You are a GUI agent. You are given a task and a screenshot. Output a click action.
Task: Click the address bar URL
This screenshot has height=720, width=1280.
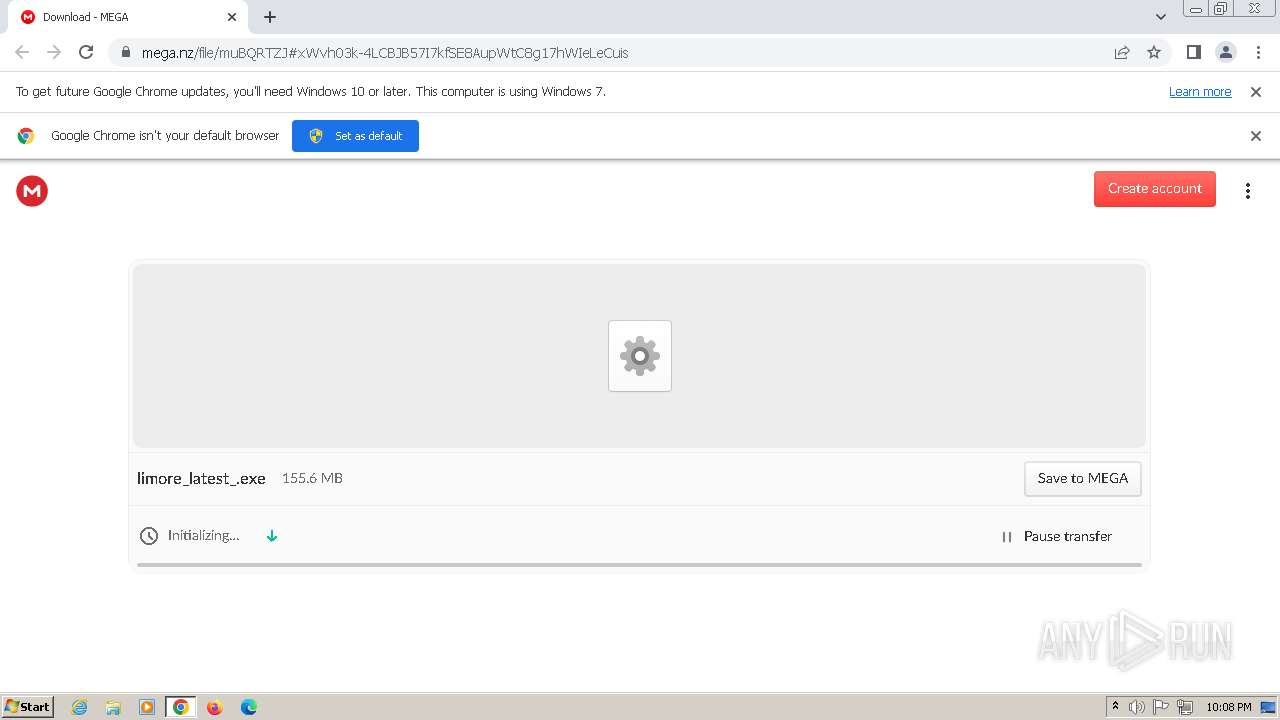coord(385,53)
